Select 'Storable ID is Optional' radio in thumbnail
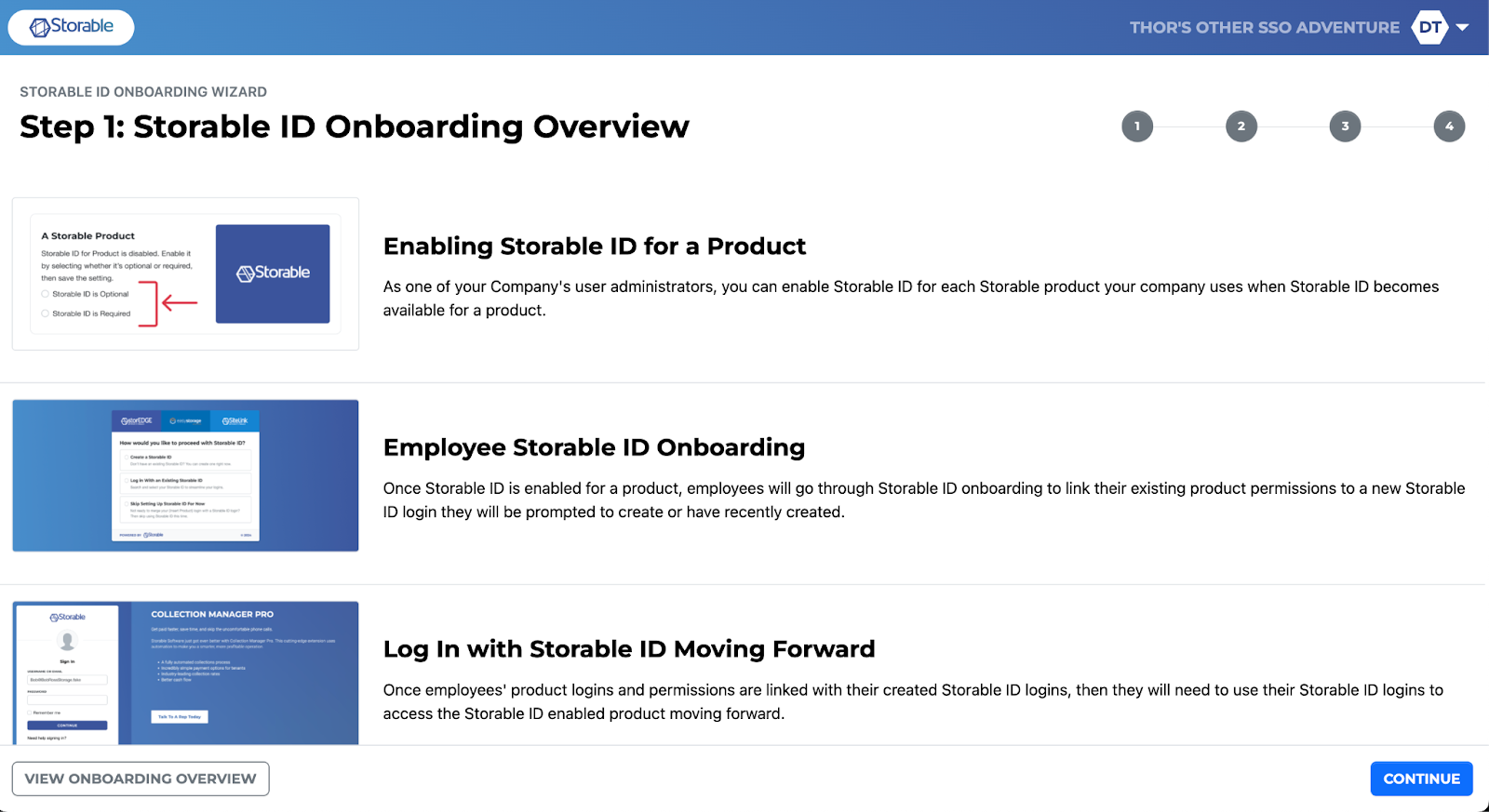This screenshot has width=1489, height=812. pos(45,294)
